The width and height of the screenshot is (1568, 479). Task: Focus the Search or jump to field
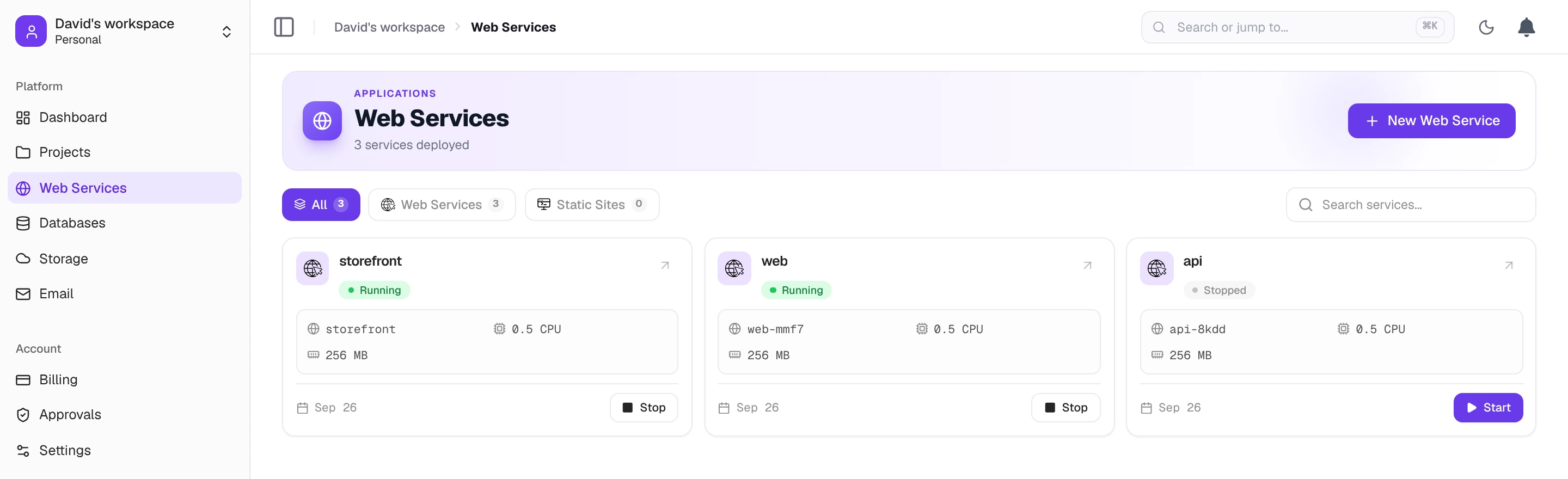(x=1297, y=27)
